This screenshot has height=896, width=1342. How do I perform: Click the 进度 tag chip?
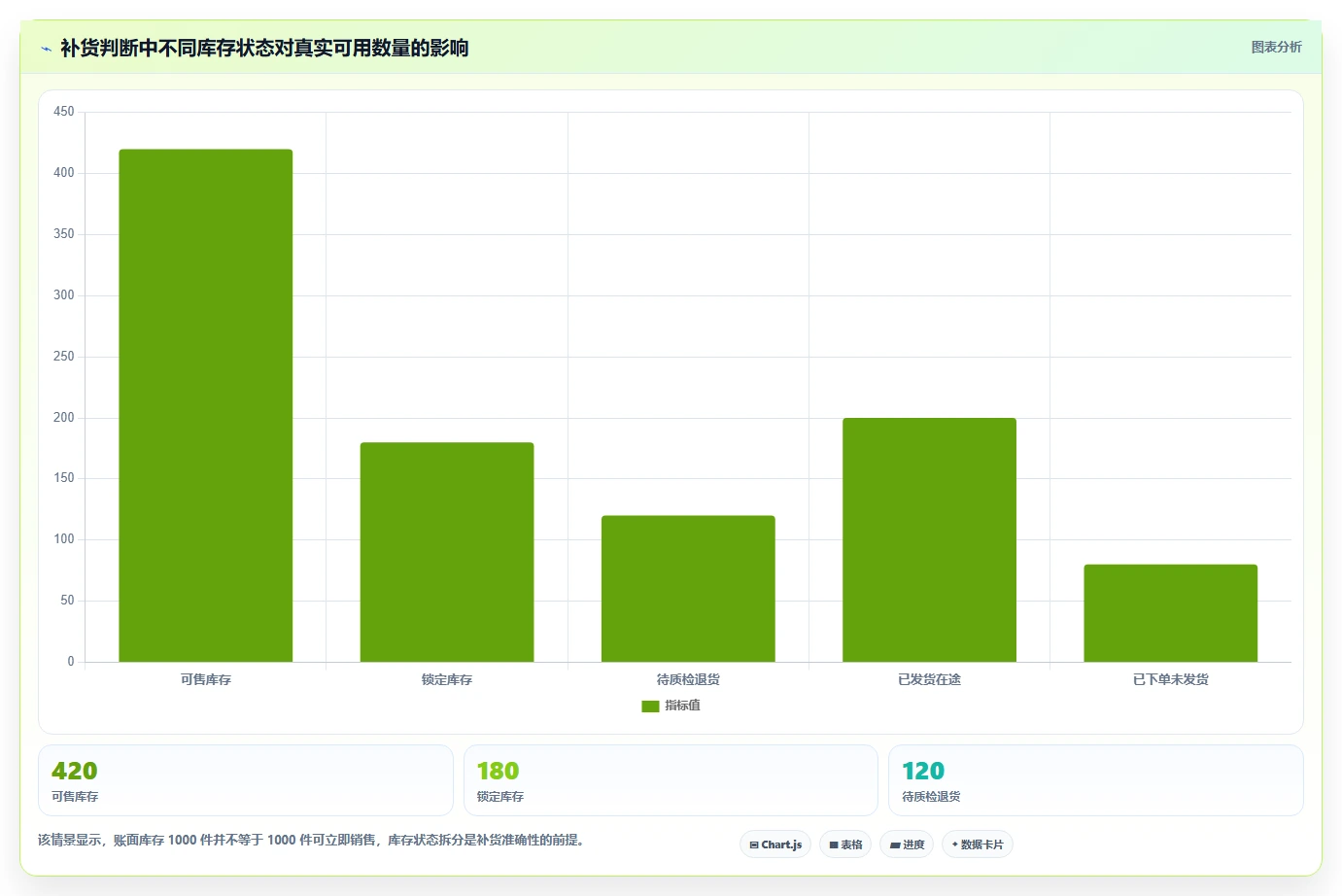tap(907, 844)
